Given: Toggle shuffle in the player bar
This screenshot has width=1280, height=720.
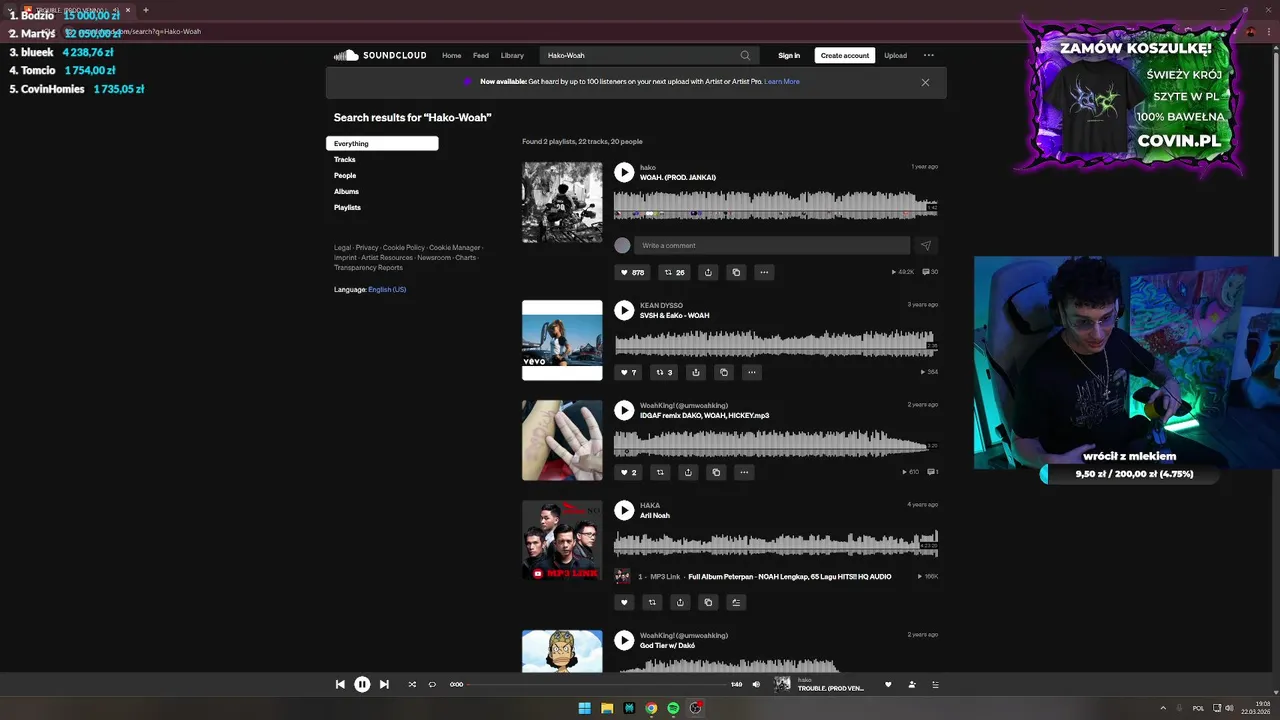Looking at the screenshot, I should pos(412,684).
